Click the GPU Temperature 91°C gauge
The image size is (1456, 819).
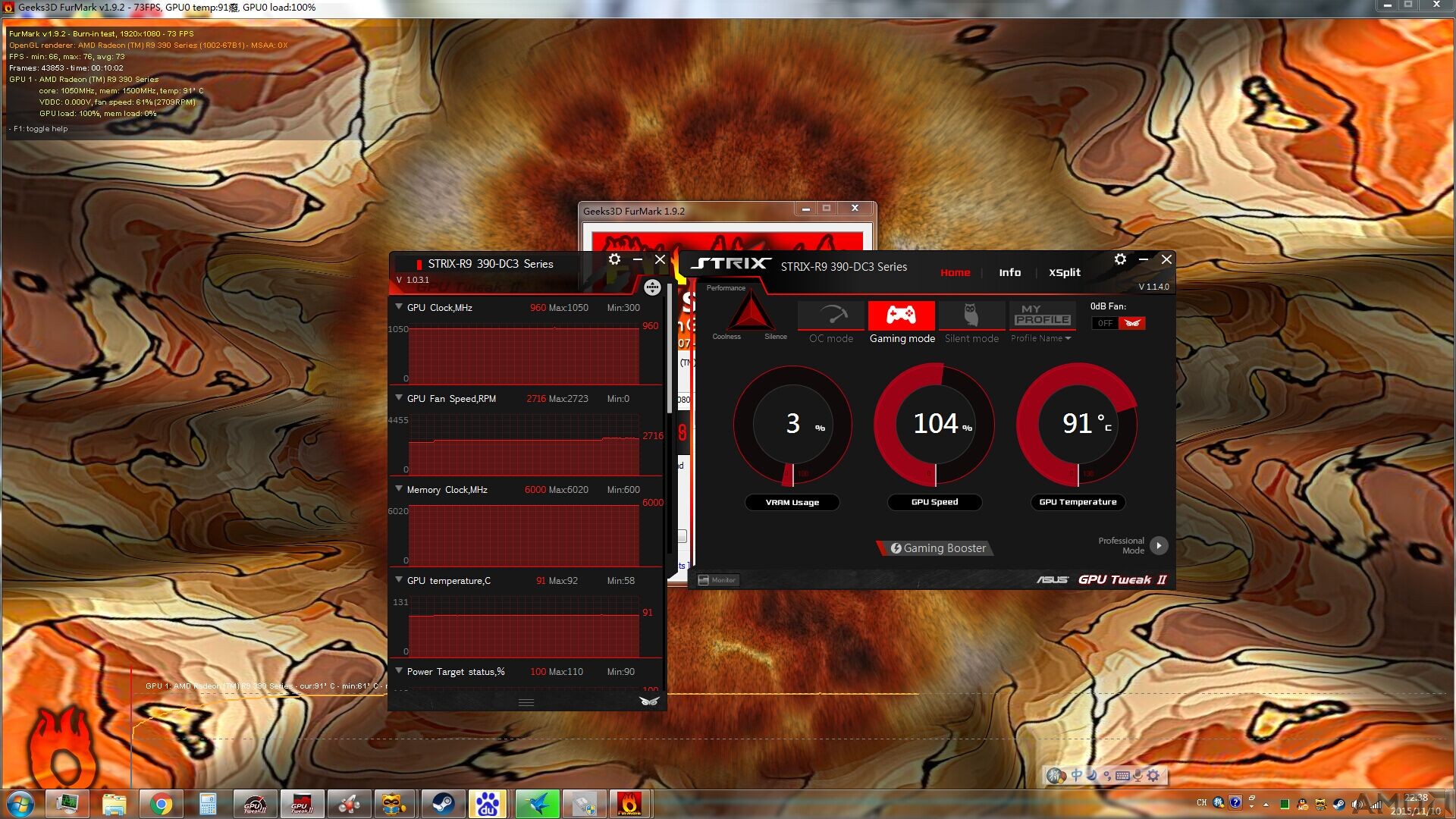pos(1077,425)
